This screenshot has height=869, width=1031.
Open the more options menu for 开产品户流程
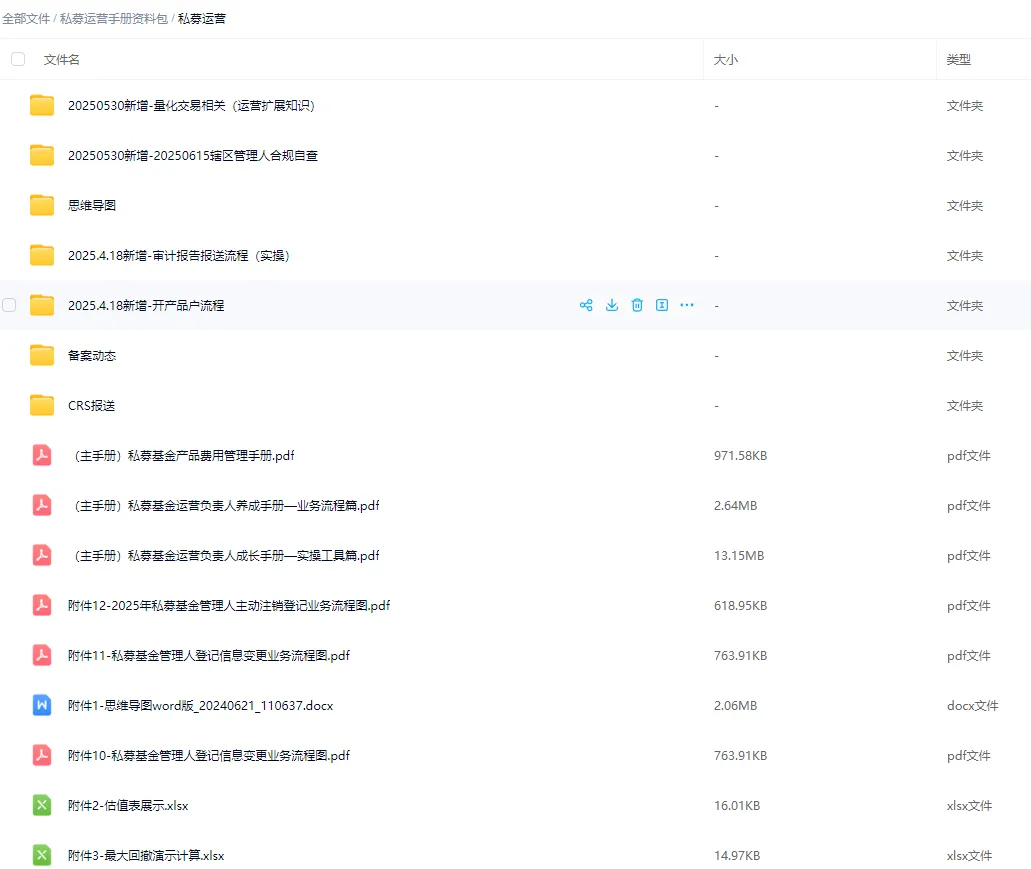pyautogui.click(x=687, y=305)
